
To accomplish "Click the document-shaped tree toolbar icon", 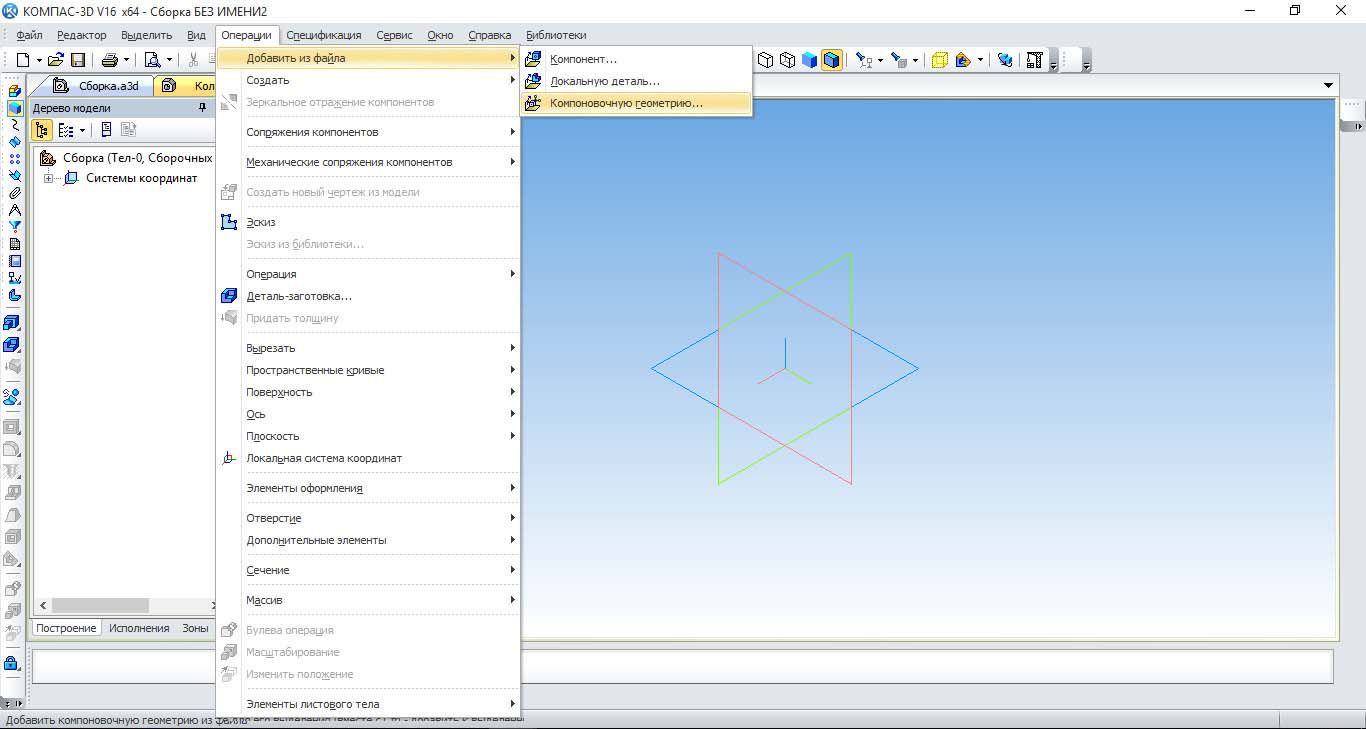I will tap(106, 130).
